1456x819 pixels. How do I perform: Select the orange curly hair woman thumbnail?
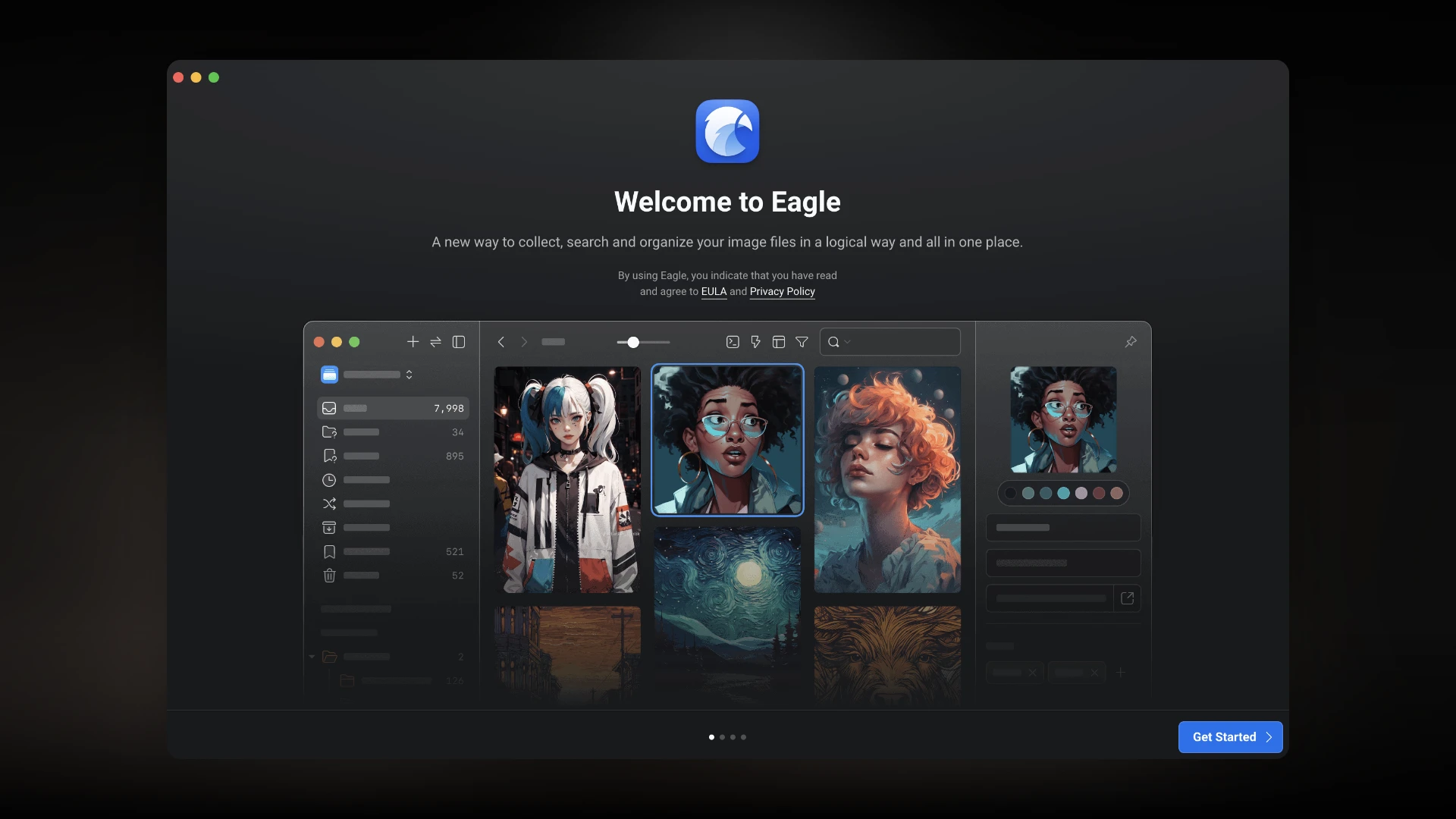(887, 479)
